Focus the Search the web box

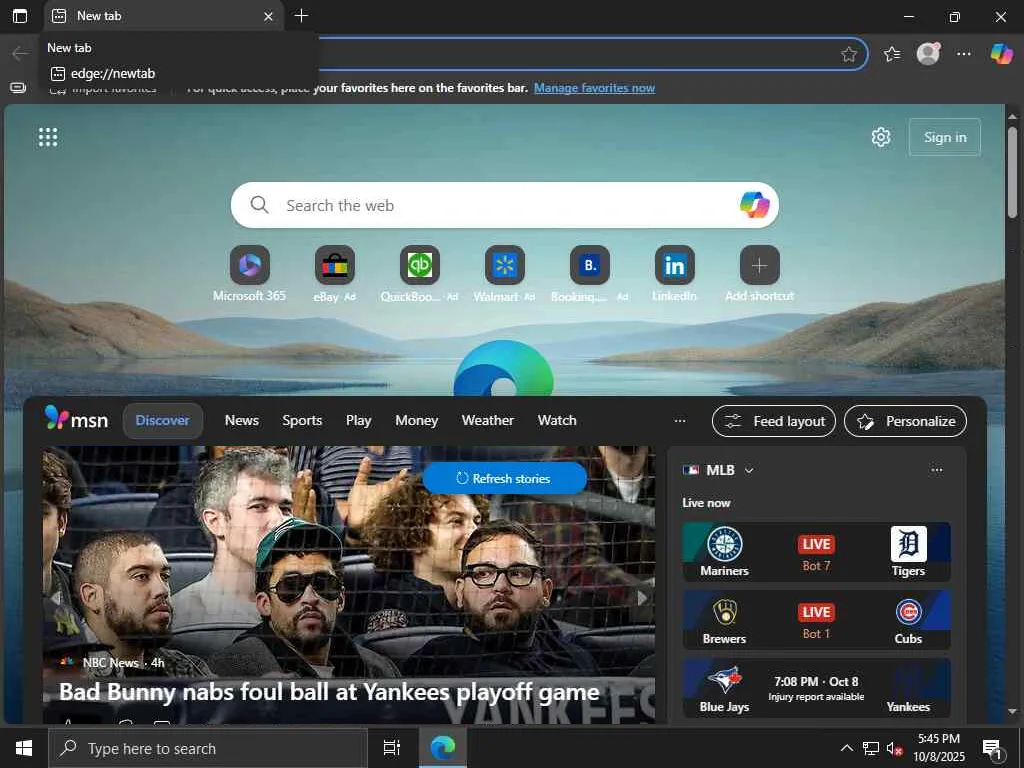(x=504, y=205)
